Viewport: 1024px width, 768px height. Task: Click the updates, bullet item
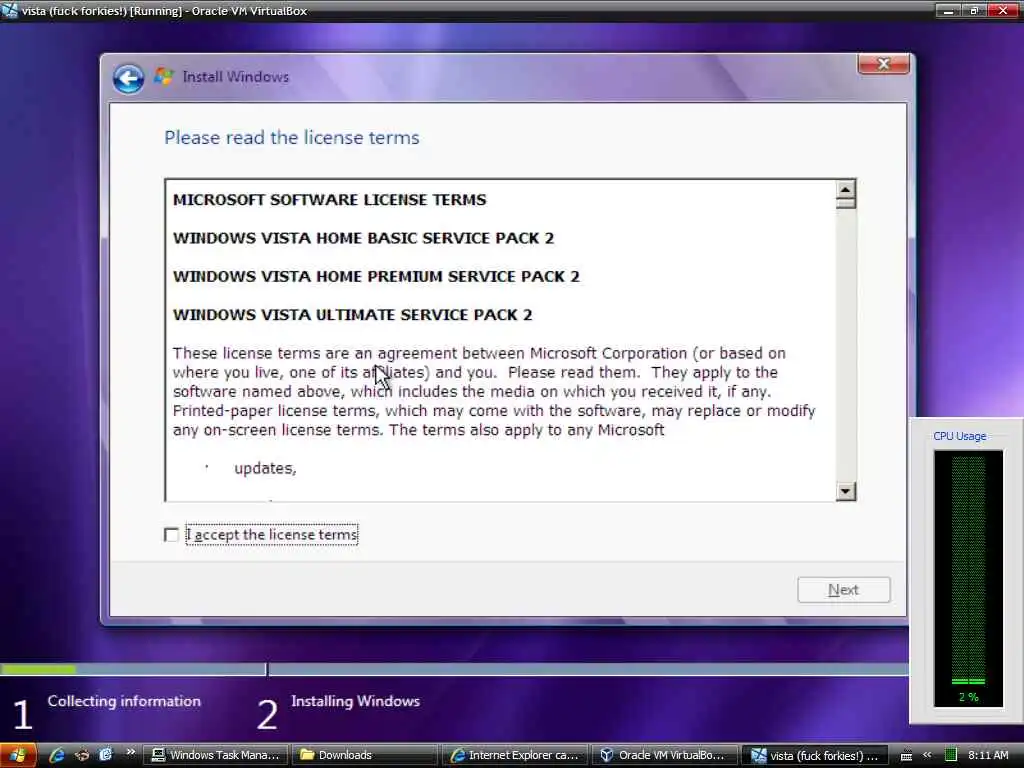pyautogui.click(x=265, y=468)
